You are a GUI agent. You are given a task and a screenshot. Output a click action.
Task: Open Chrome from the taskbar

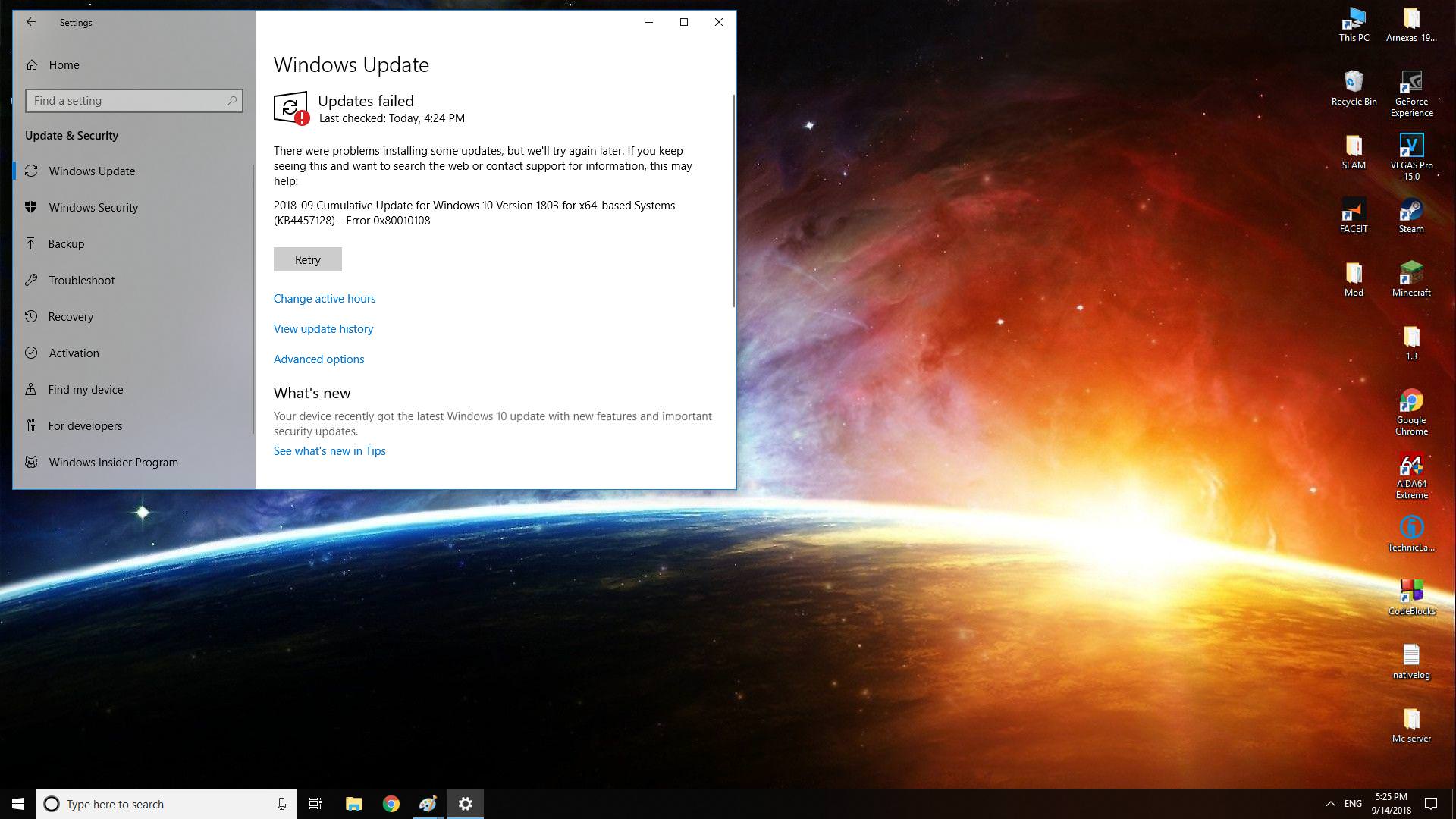click(x=391, y=804)
